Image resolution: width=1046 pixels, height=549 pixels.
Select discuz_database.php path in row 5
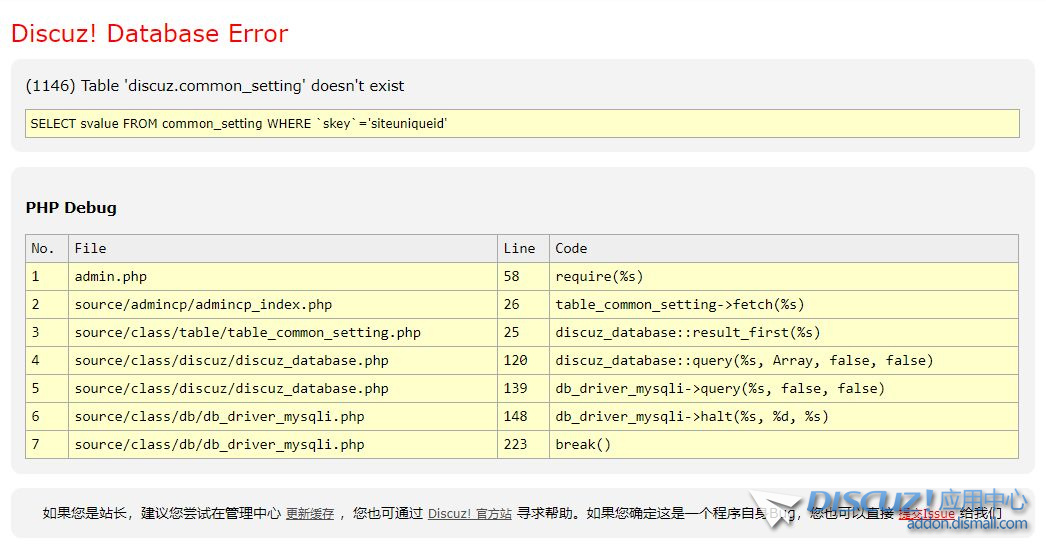click(x=231, y=388)
